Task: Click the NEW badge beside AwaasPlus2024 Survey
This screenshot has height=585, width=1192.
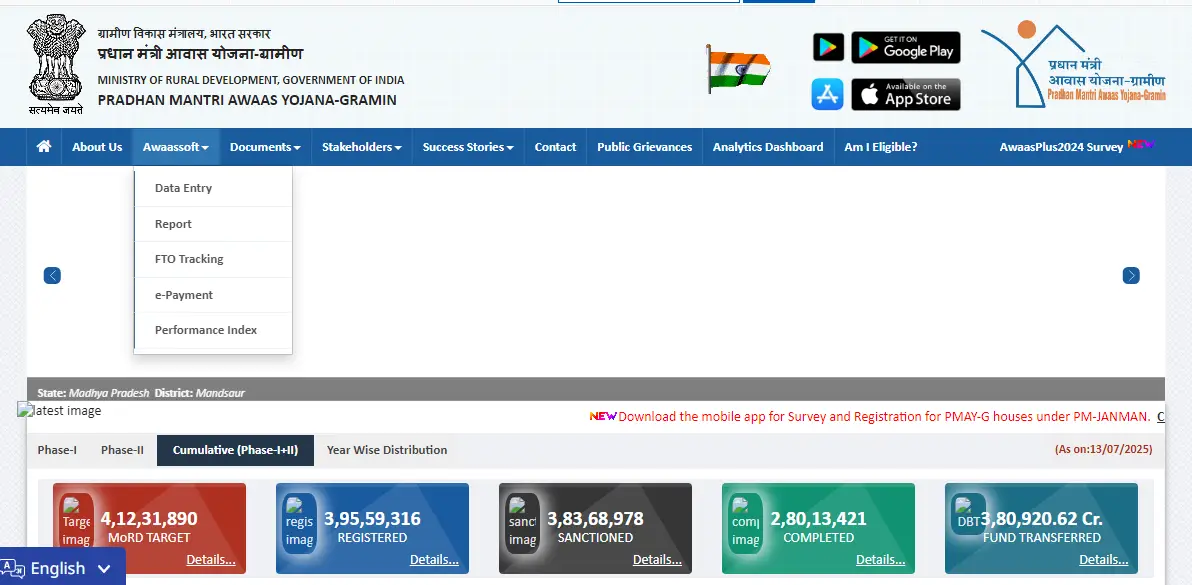Action: 1141,144
